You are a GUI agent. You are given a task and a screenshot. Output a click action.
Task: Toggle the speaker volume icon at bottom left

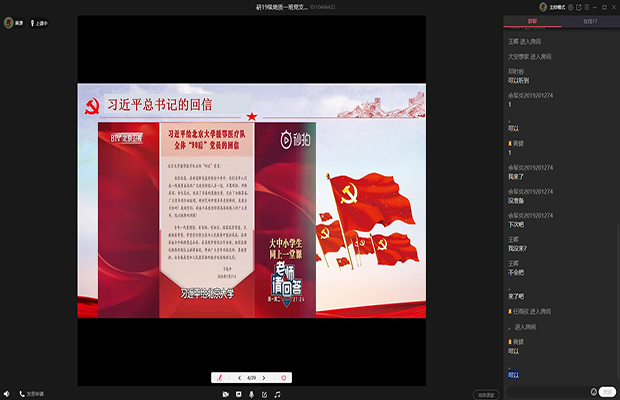coord(7,394)
